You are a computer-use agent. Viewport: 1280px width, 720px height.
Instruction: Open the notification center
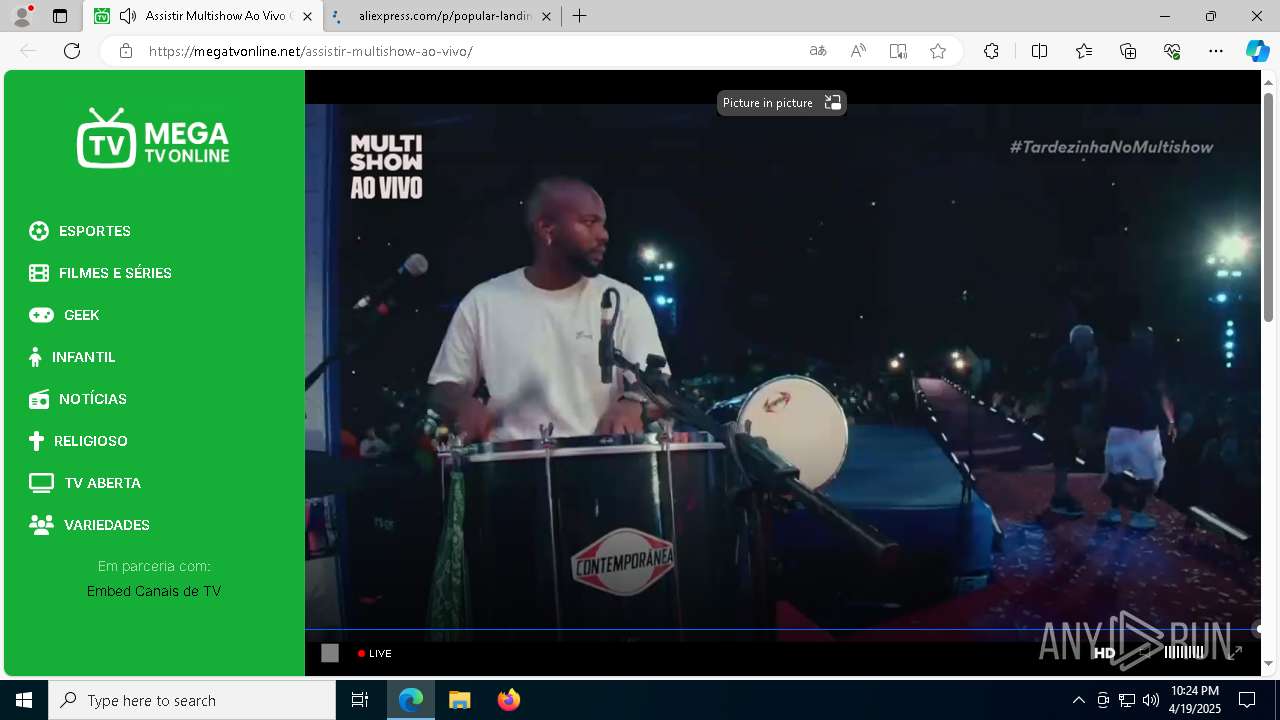[x=1247, y=700]
